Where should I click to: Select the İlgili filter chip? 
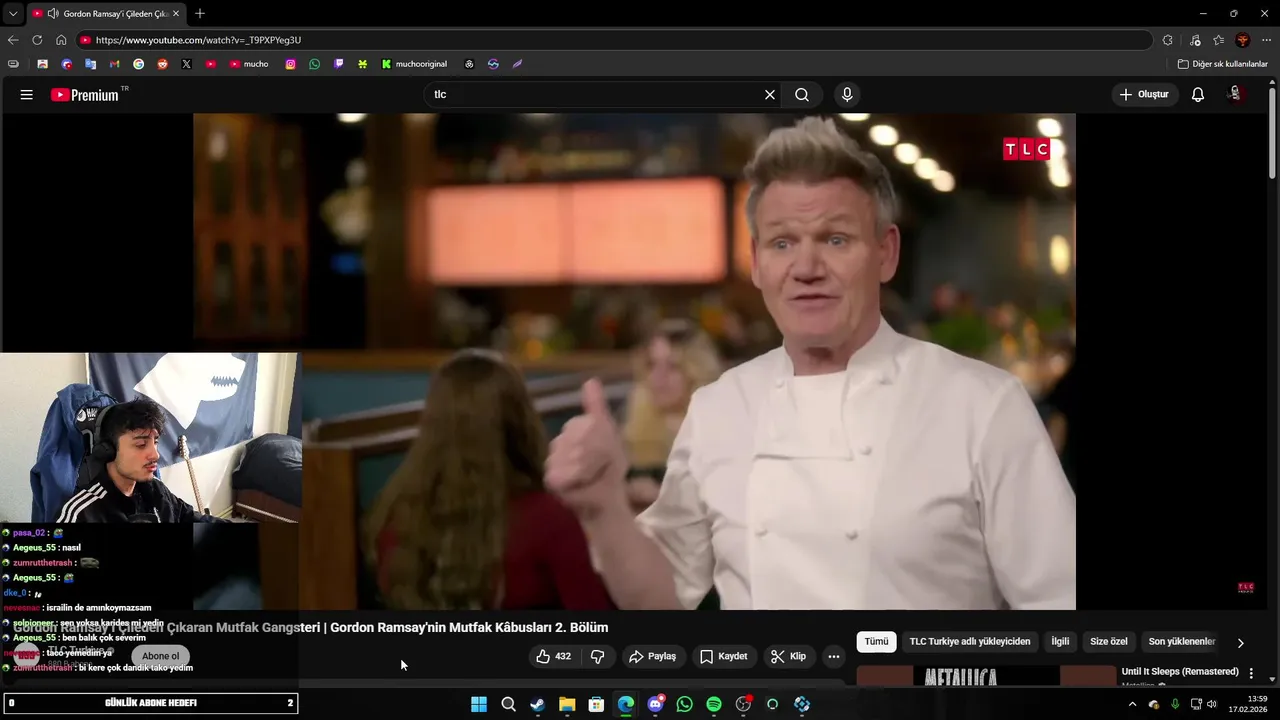[x=1060, y=642]
